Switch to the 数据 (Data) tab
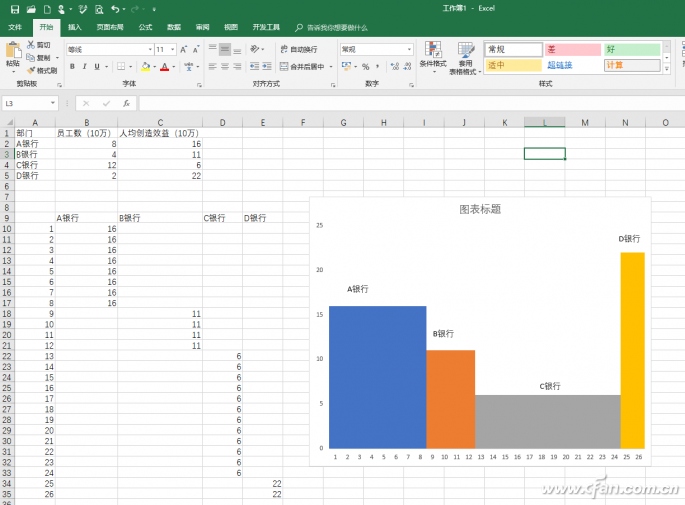This screenshot has height=505, width=685. tap(174, 27)
